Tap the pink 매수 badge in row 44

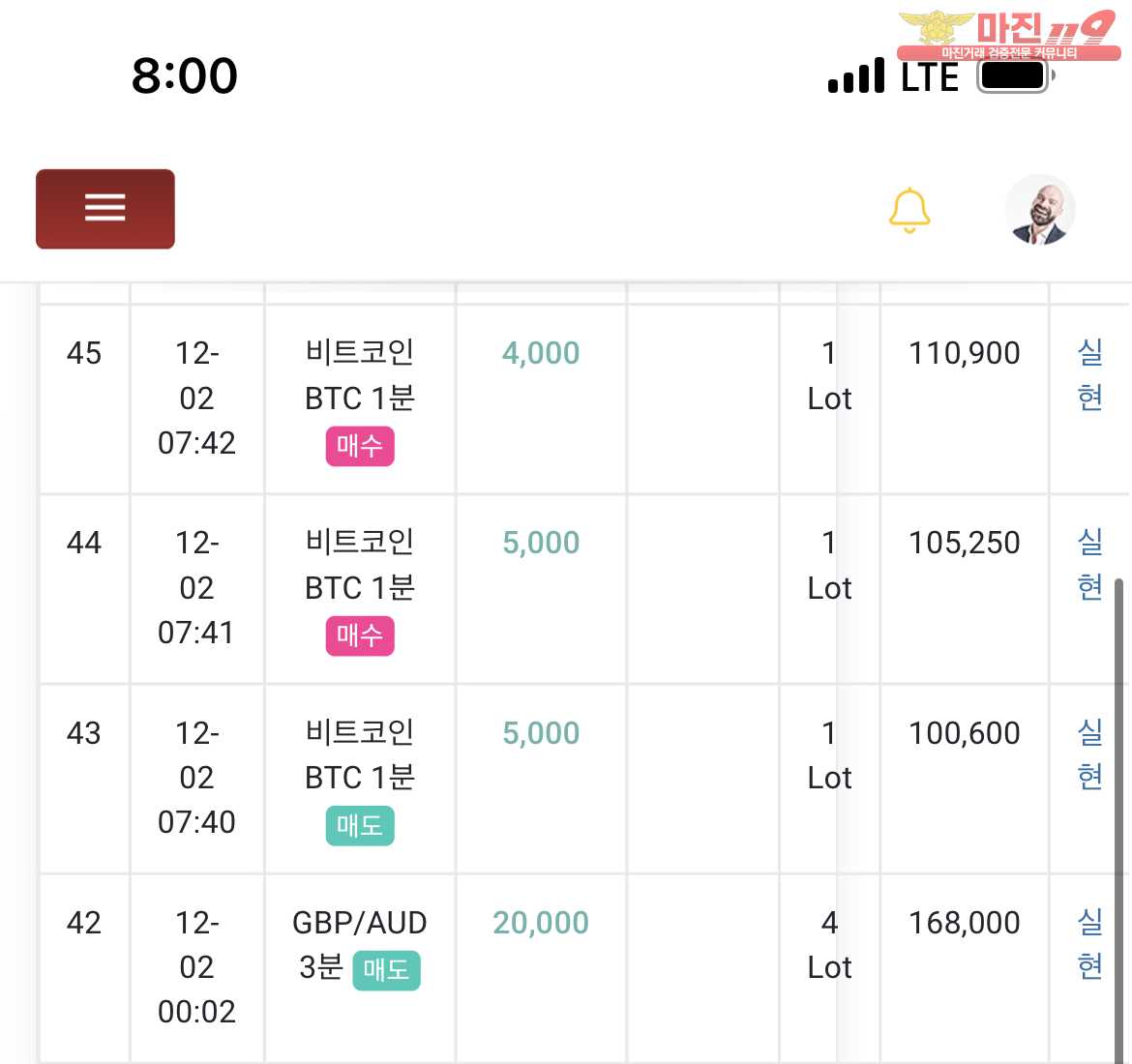360,635
